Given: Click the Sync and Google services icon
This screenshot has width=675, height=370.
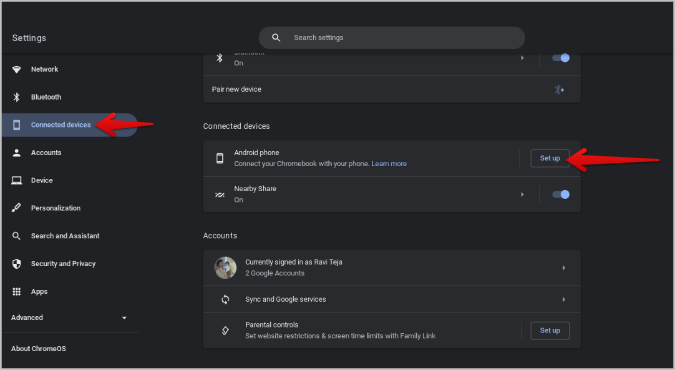Looking at the screenshot, I should point(225,299).
